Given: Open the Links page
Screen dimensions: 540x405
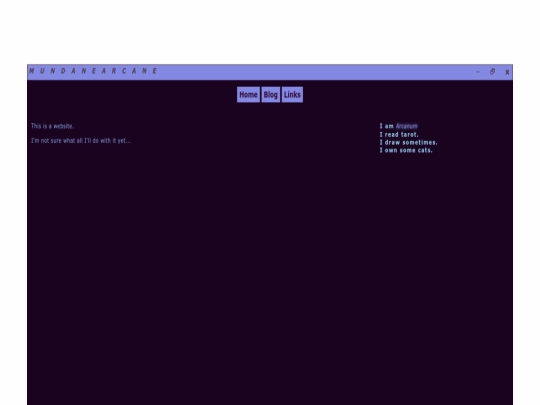Looking at the screenshot, I should tap(292, 95).
